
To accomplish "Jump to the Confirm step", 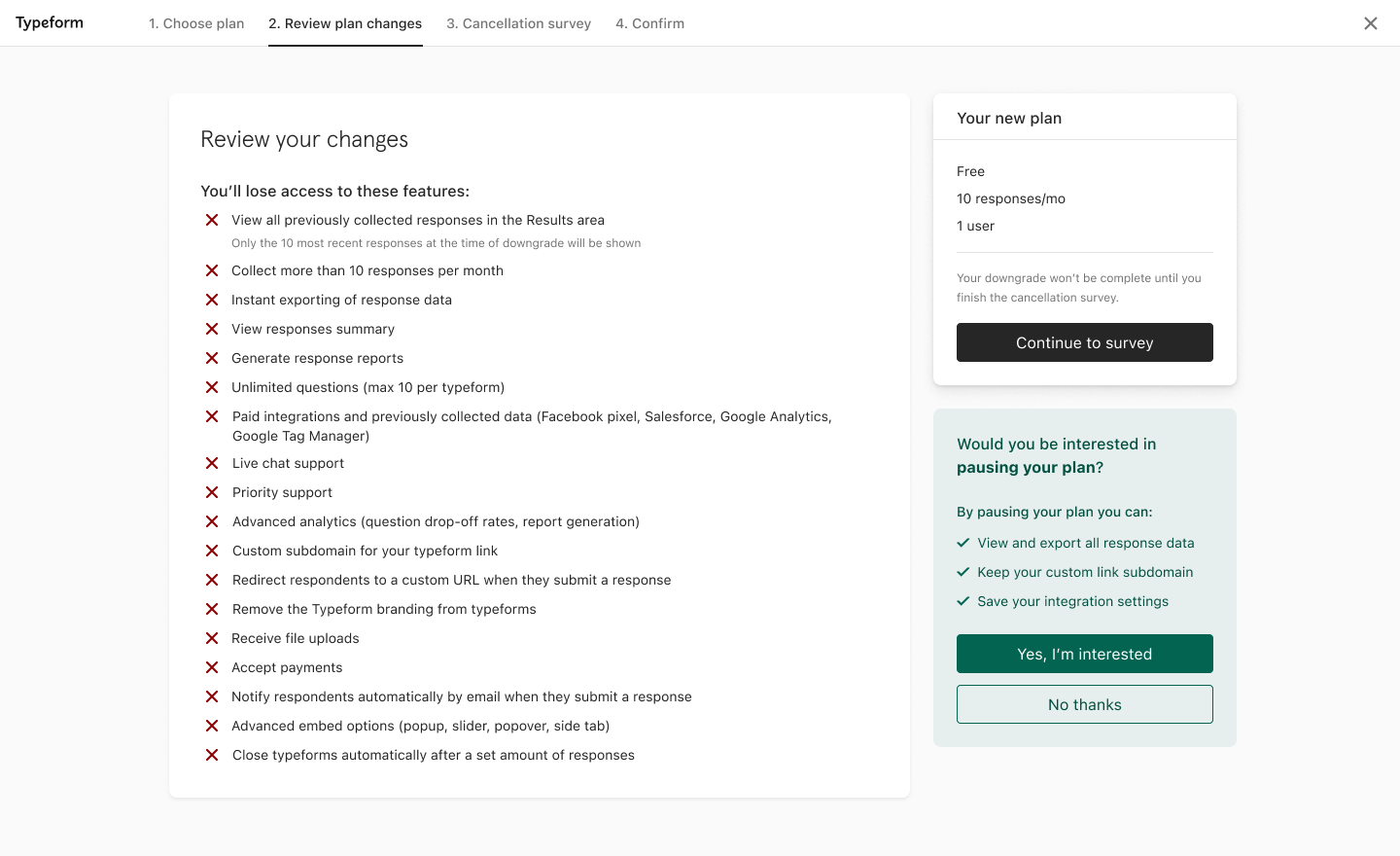I will click(x=650, y=23).
